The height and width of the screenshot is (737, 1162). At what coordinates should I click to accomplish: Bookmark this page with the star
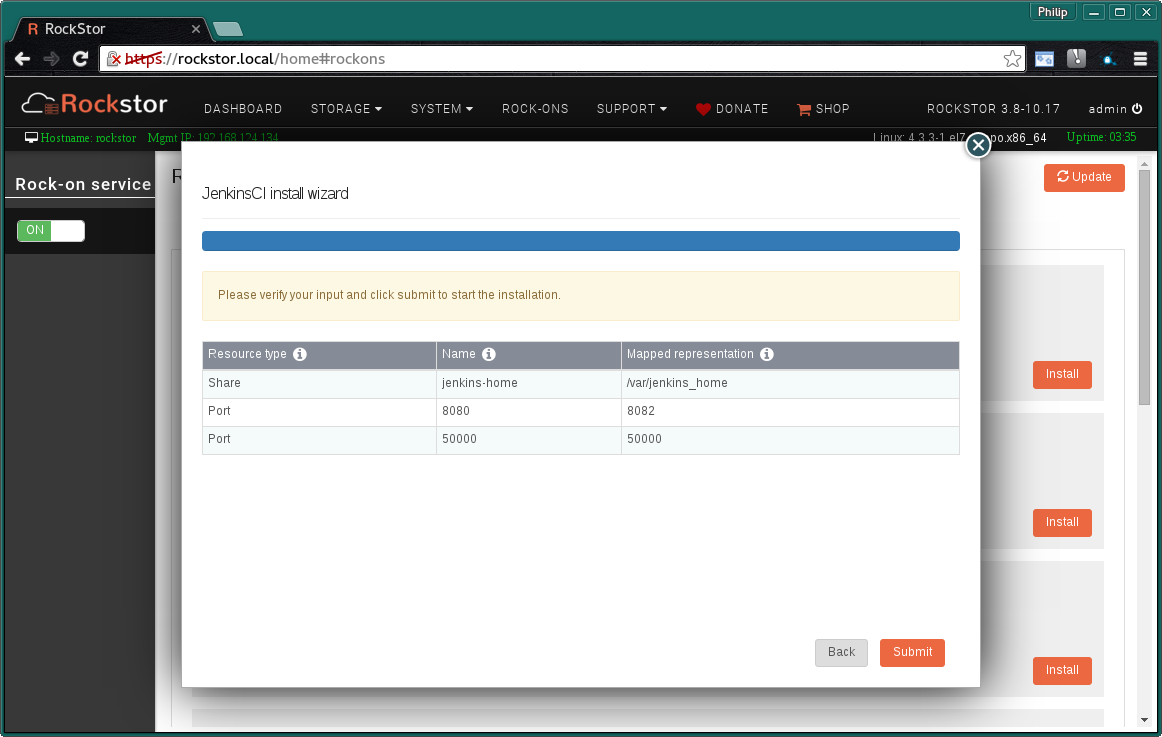tap(1012, 59)
